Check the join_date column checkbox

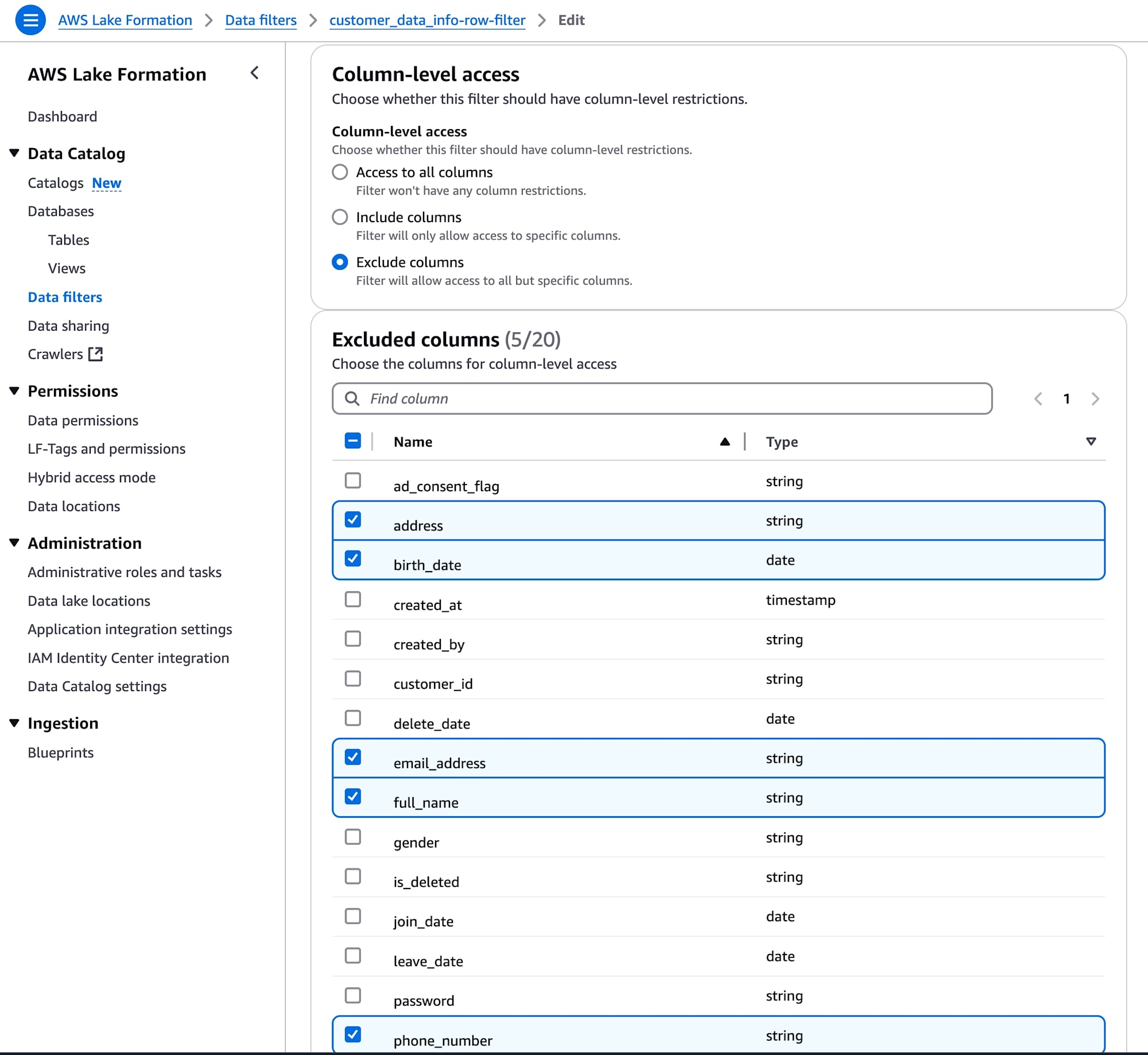pyautogui.click(x=353, y=916)
